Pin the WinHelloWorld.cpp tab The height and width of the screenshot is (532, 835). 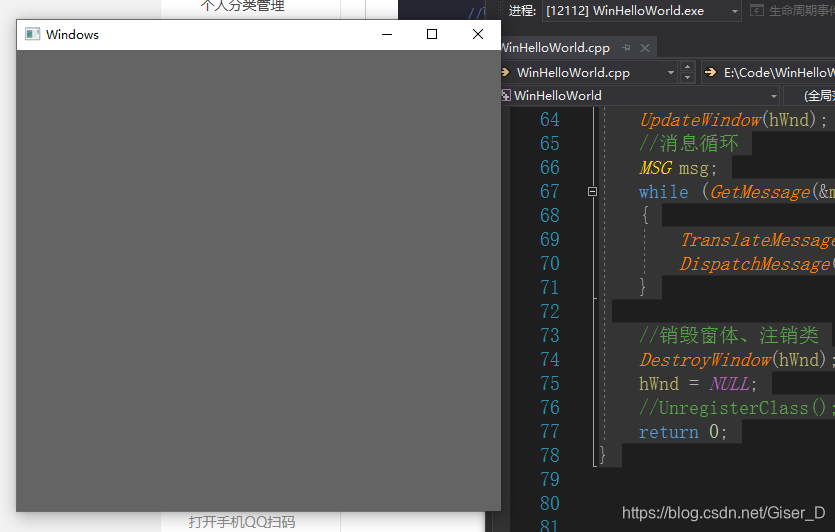coord(627,48)
